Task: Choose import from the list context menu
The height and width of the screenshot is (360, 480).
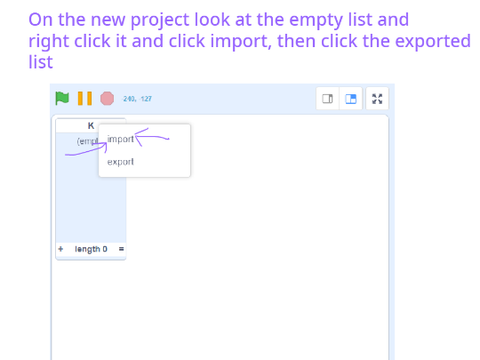Action: tap(120, 139)
